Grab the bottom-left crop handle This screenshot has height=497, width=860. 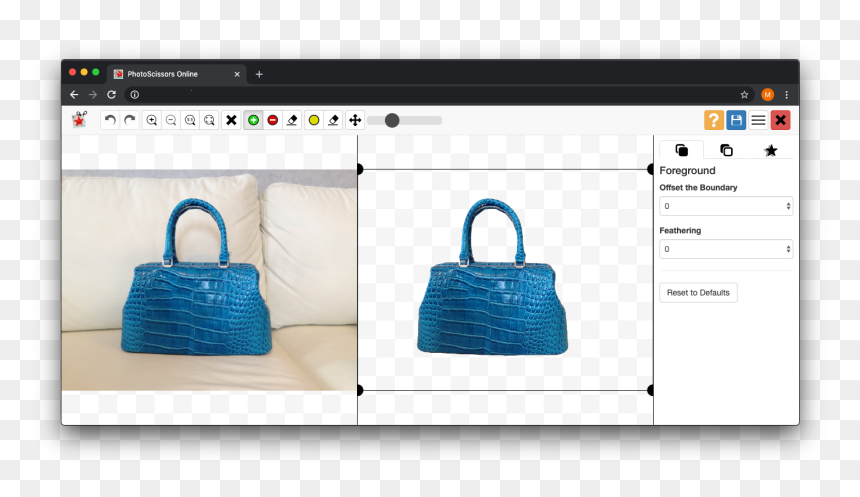360,391
